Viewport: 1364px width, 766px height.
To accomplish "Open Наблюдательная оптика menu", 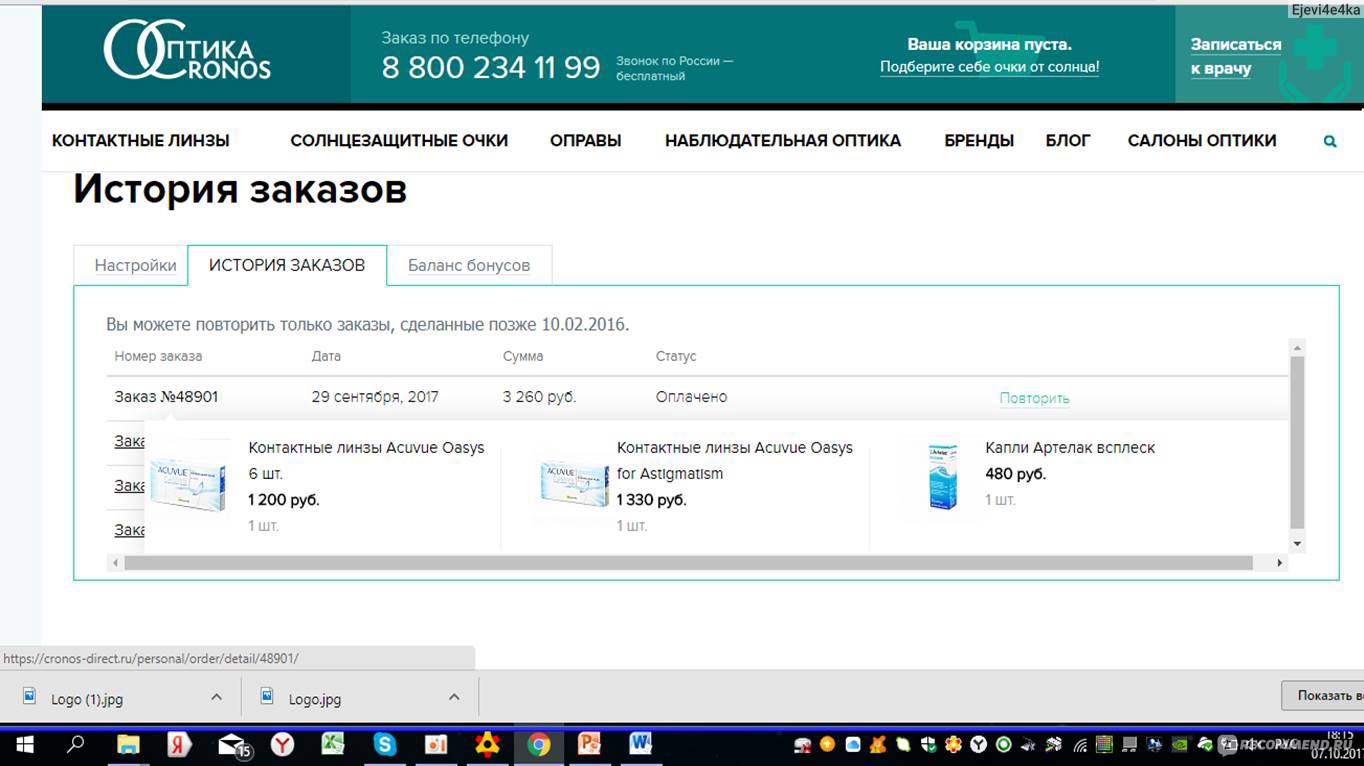I will tap(783, 141).
